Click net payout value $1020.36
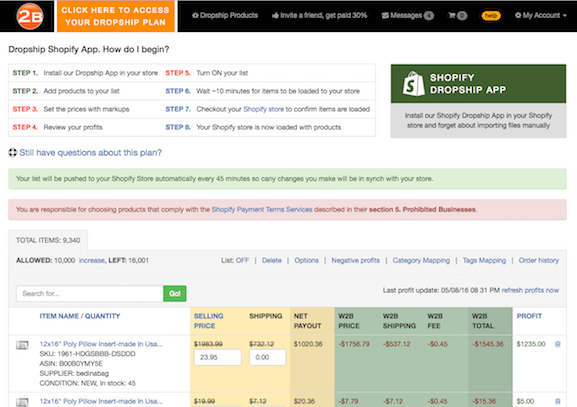Viewport: 577px width, 407px height. (x=308, y=344)
